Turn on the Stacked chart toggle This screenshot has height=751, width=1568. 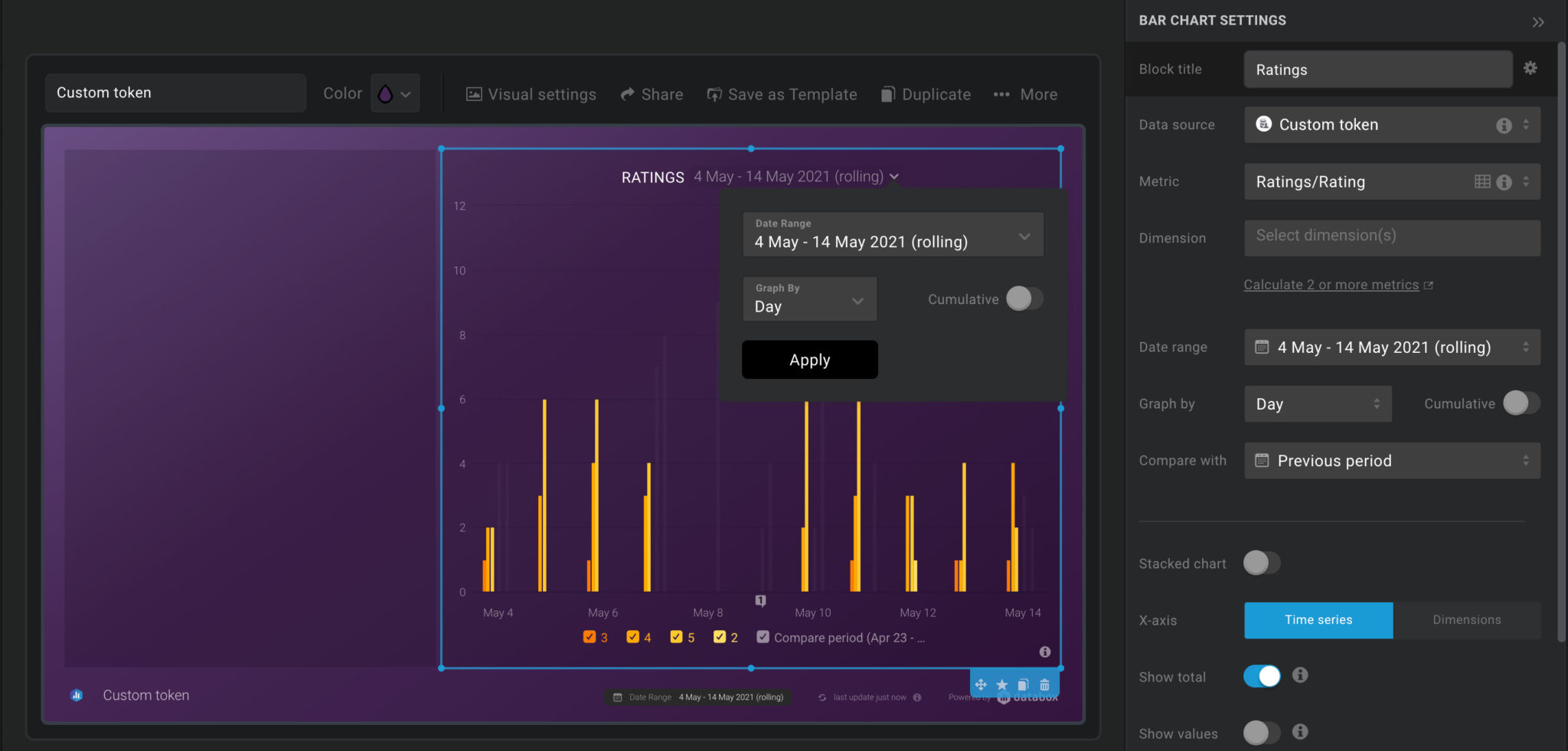click(1262, 563)
